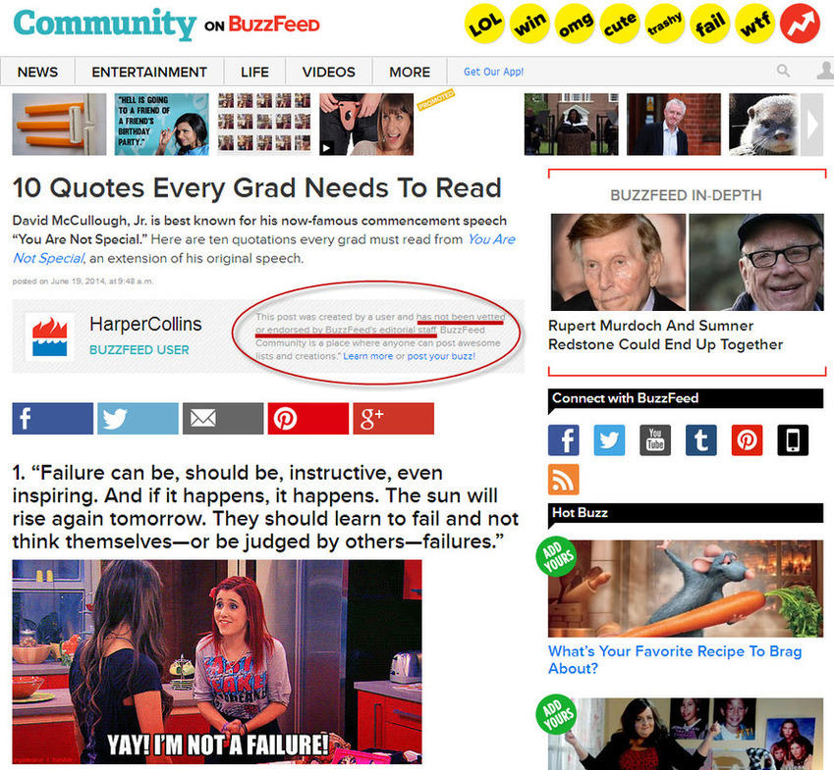Click the Connect with BuzzFeed header
The height and width of the screenshot is (770, 834).
pos(686,399)
